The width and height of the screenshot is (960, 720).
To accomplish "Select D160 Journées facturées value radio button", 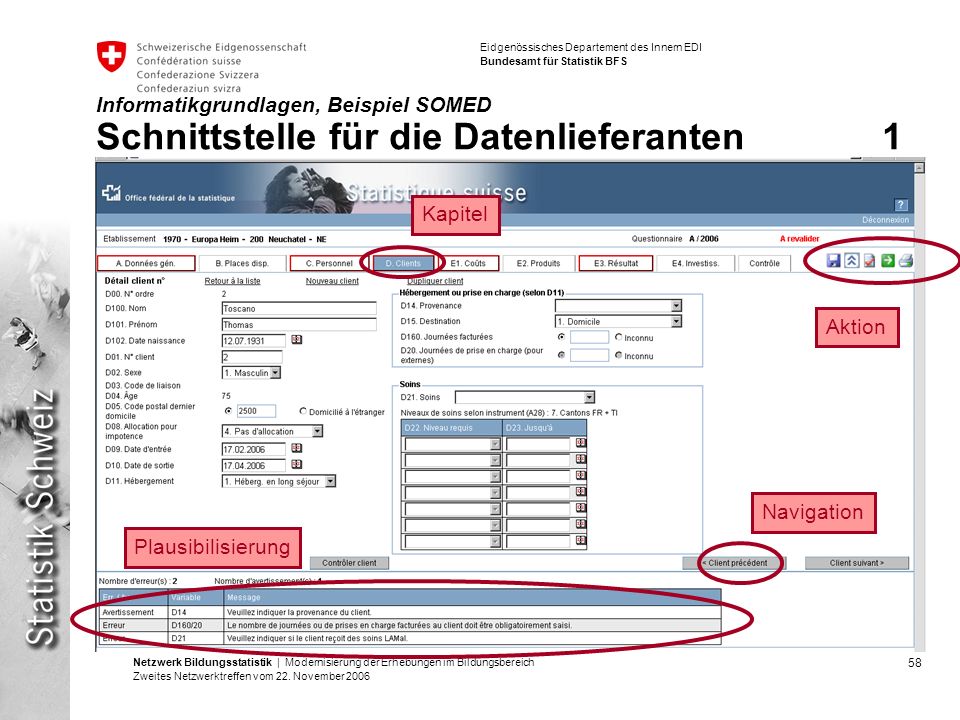I will (x=561, y=337).
